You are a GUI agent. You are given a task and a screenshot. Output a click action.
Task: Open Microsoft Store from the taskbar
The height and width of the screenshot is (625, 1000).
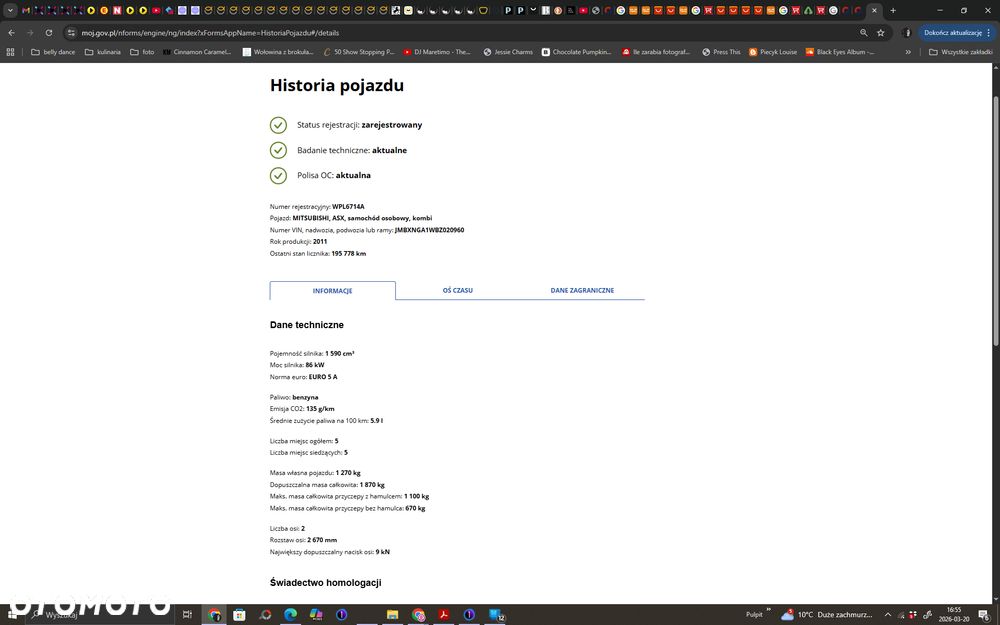click(239, 615)
